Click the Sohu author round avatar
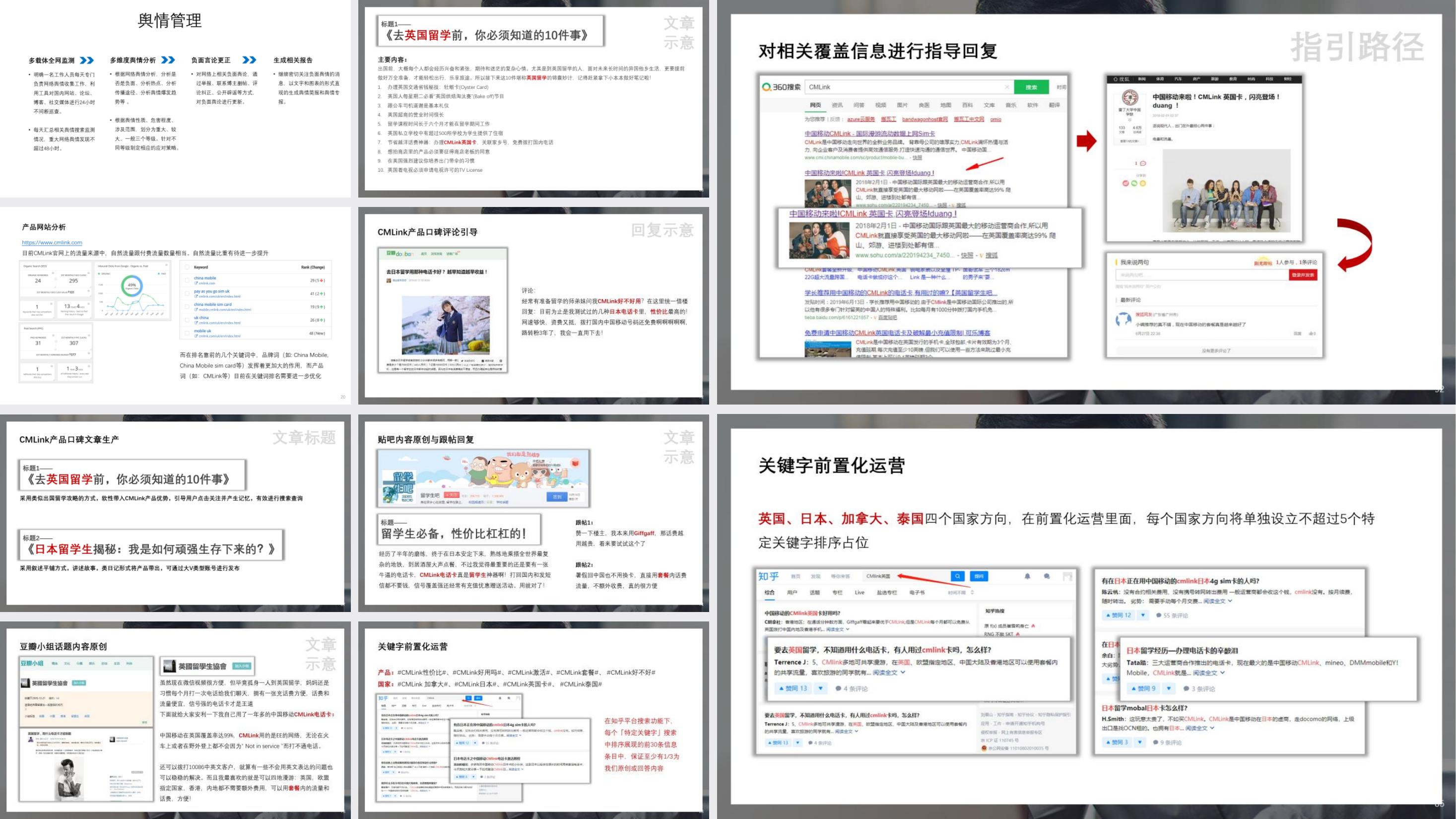The width and height of the screenshot is (1456, 819). [1130, 97]
